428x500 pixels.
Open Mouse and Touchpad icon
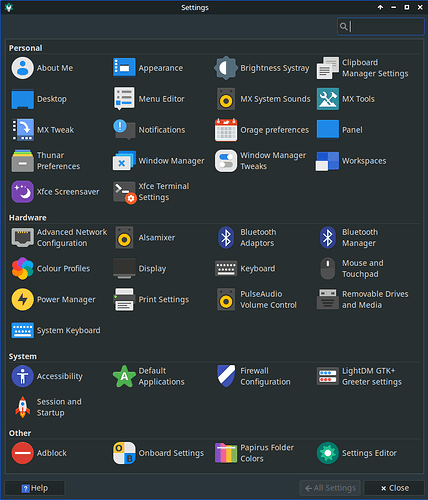tap(328, 269)
